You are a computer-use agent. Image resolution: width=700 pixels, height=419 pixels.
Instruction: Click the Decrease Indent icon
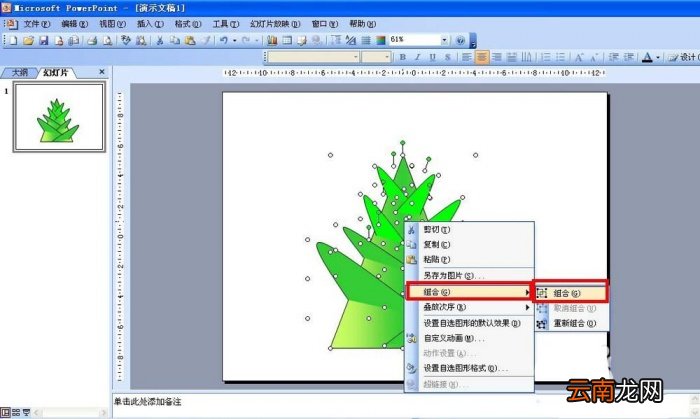[614, 57]
